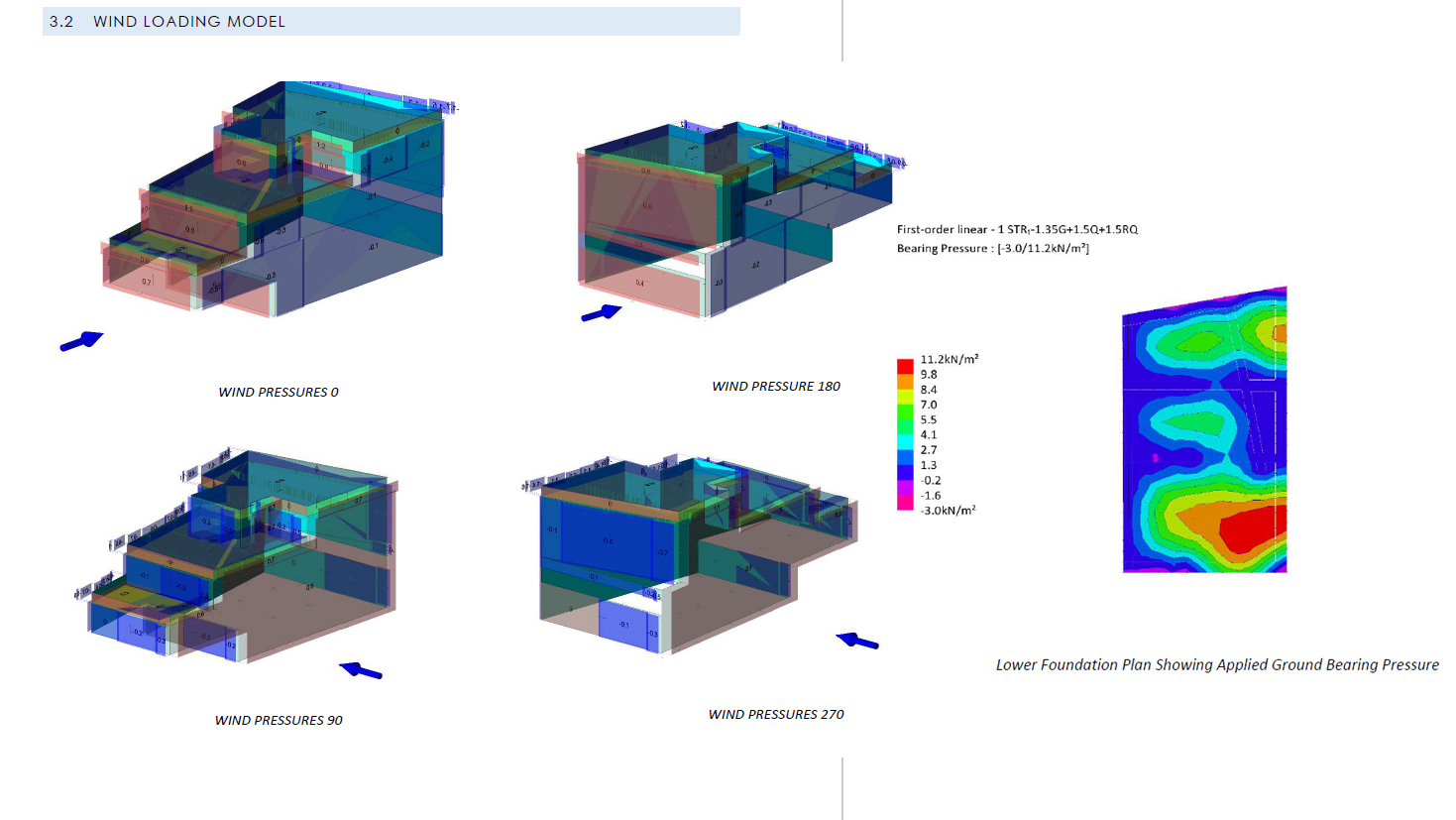Click the blue arrow beside Wind Pressure 180 model
Image resolution: width=1456 pixels, height=820 pixels.
602,313
